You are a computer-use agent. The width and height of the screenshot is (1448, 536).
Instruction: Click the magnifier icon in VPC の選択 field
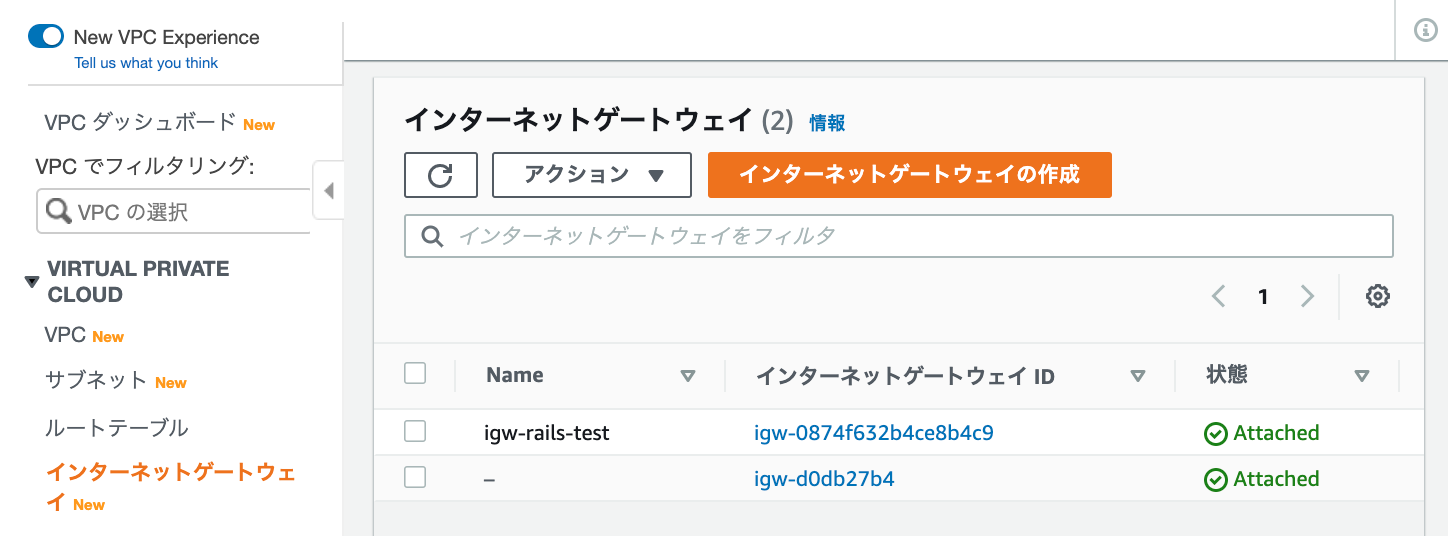pos(60,211)
